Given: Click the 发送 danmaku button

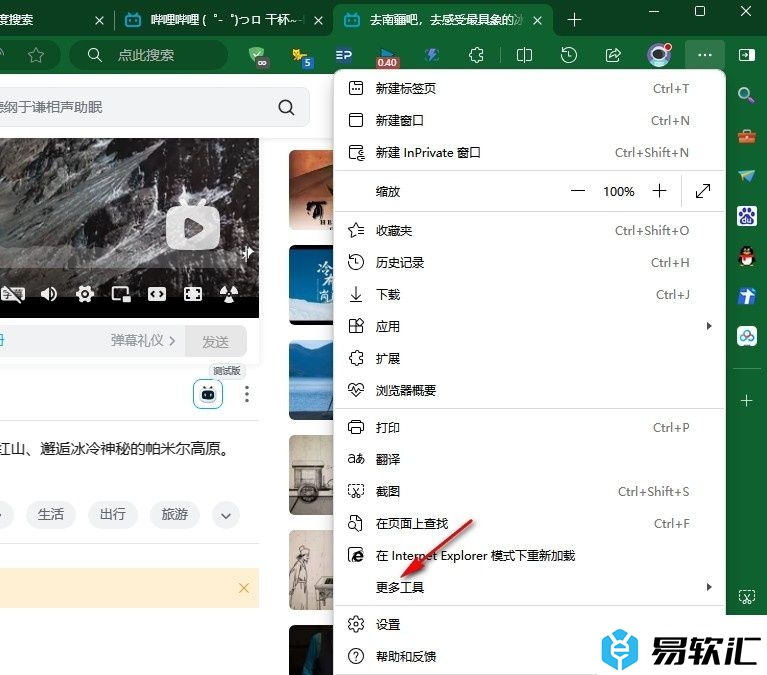Looking at the screenshot, I should point(216,341).
